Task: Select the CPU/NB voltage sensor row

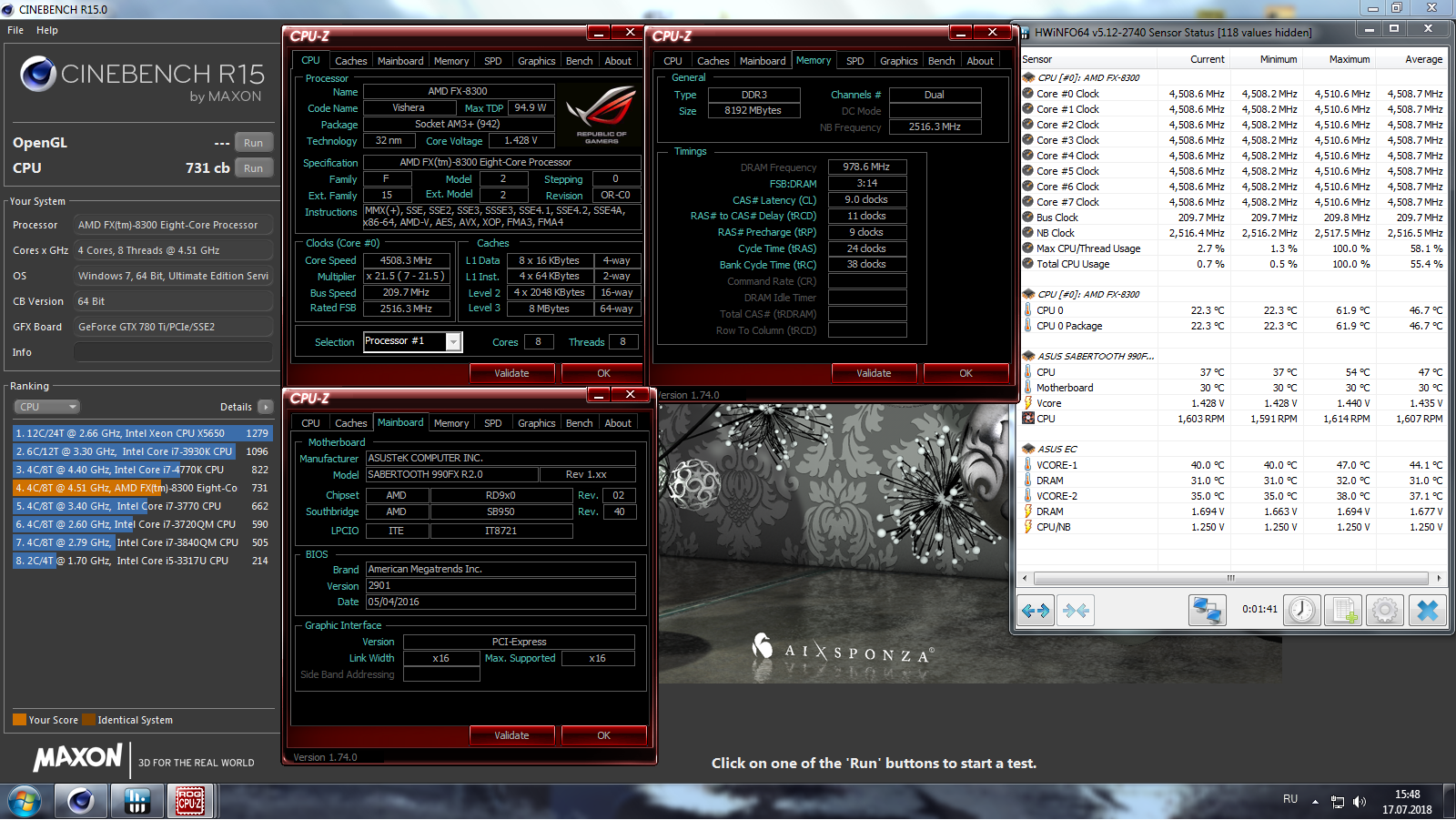Action: click(x=1233, y=527)
